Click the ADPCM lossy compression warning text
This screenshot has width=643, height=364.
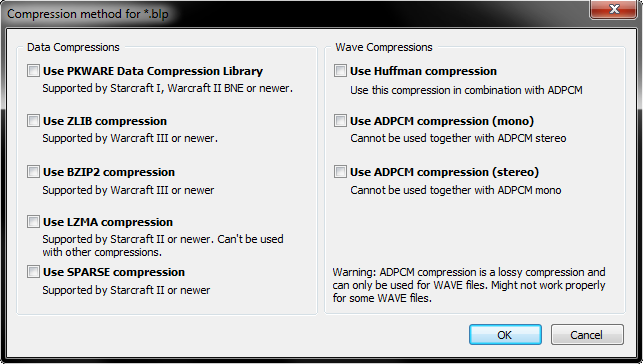469,285
